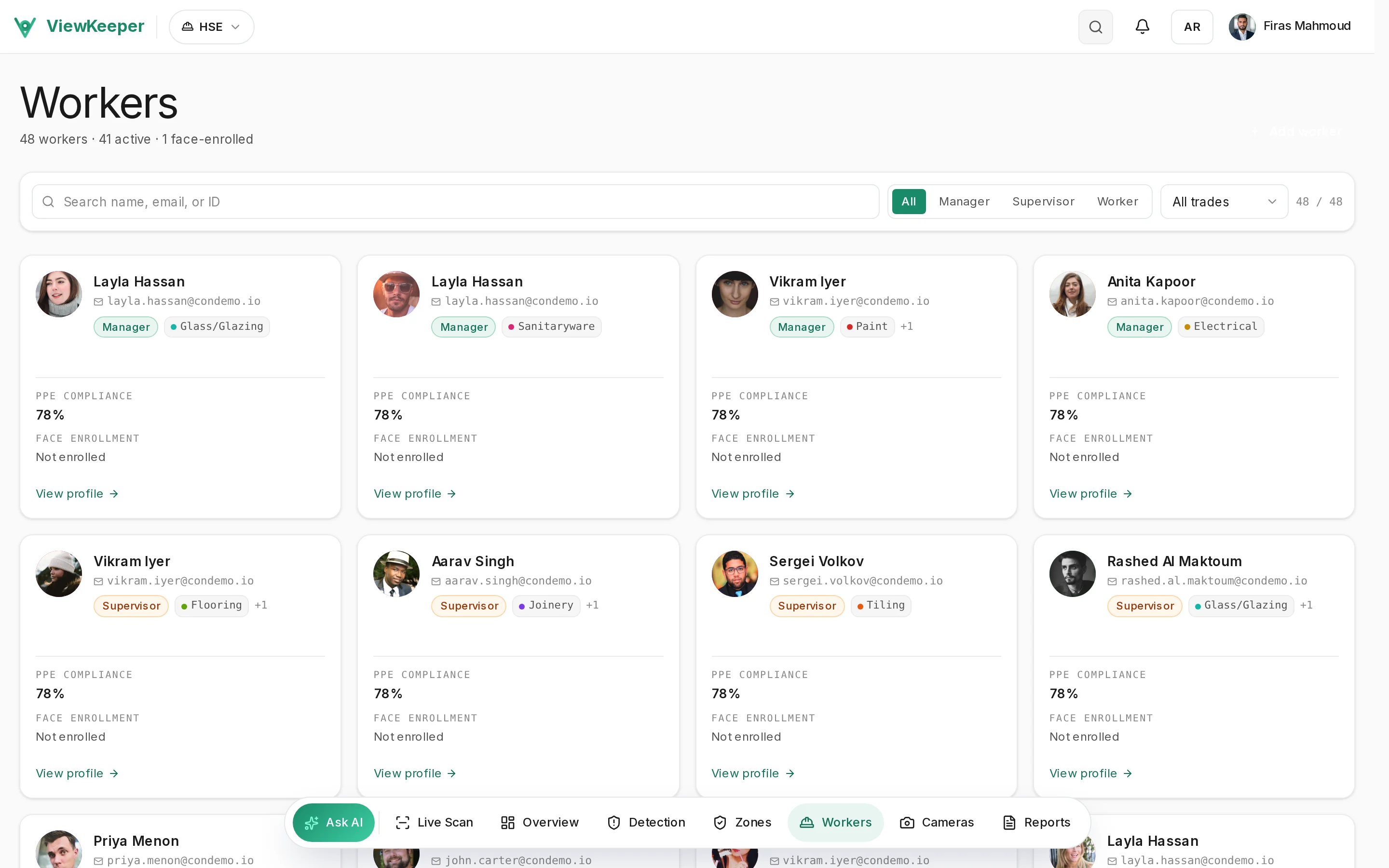View Anita Kapoor's profile

tap(1090, 494)
